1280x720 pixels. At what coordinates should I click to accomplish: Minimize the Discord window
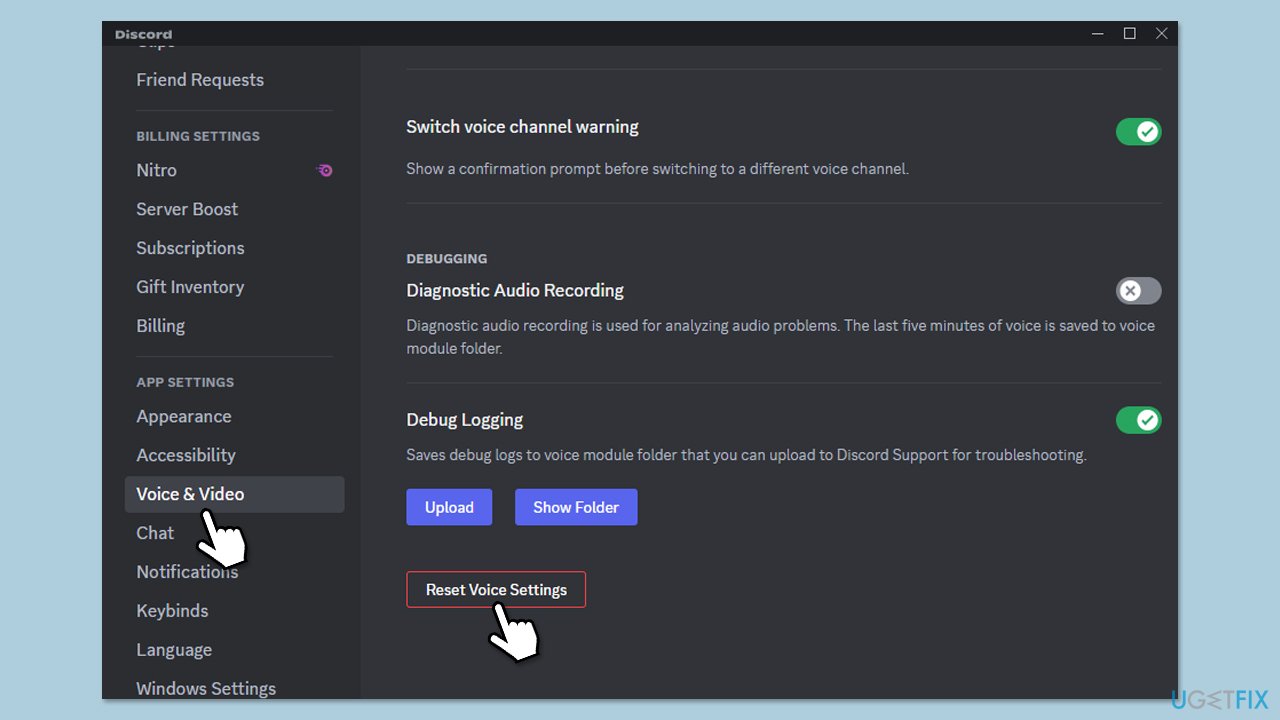(1097, 33)
